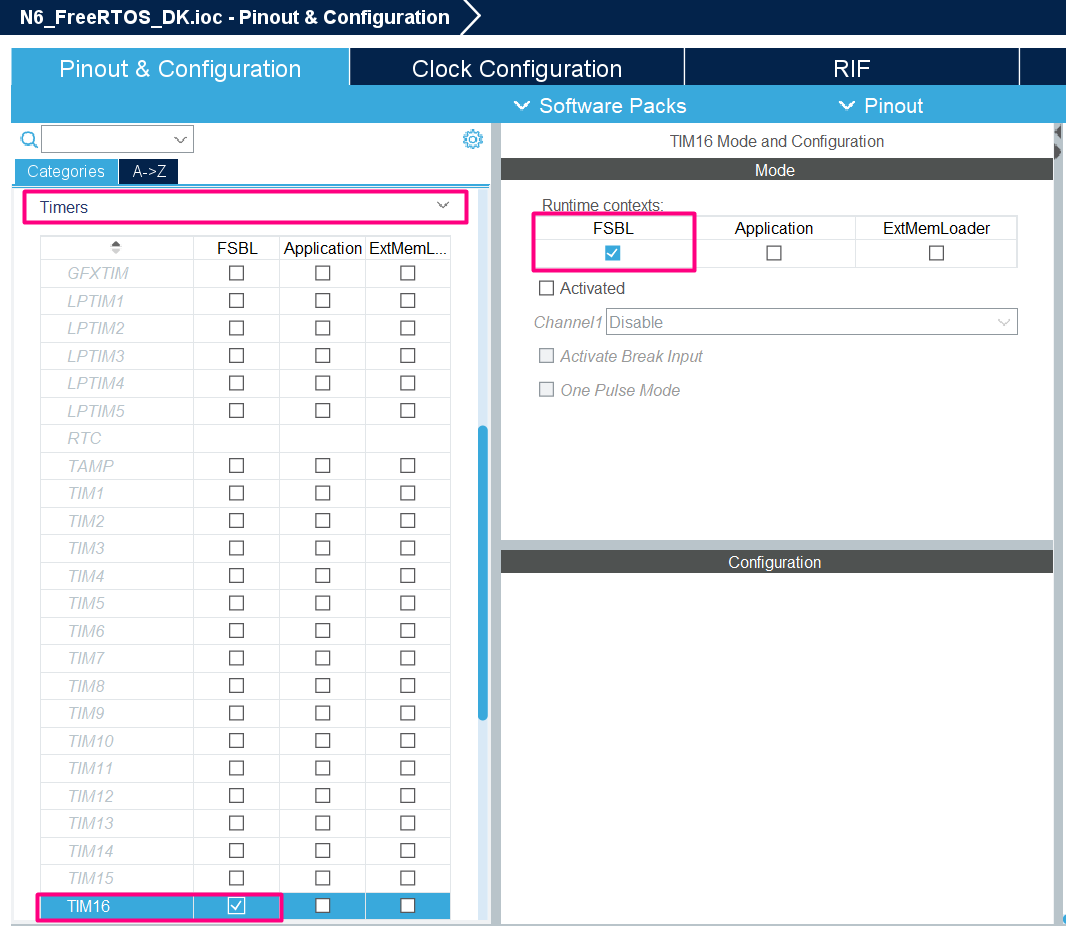Switch to the A->Z peripheral view
Screen dimensions: 1066x934
coord(148,171)
